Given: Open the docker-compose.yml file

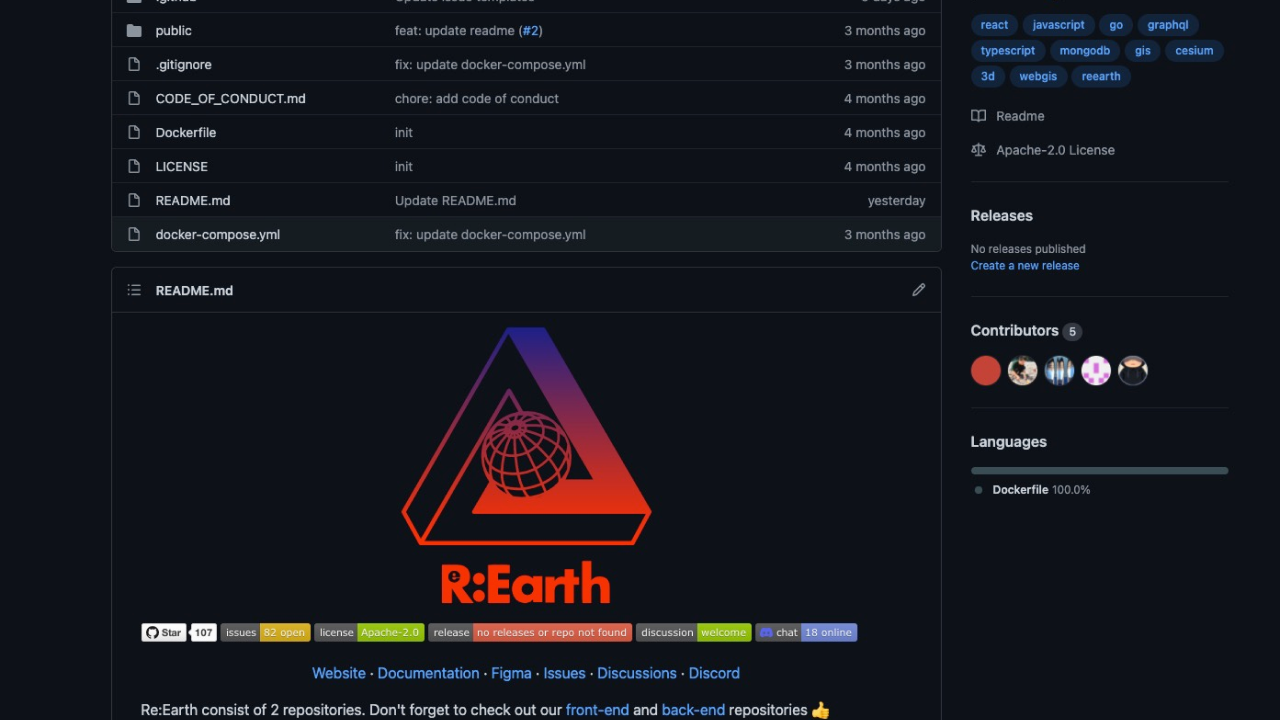Looking at the screenshot, I should pos(218,235).
